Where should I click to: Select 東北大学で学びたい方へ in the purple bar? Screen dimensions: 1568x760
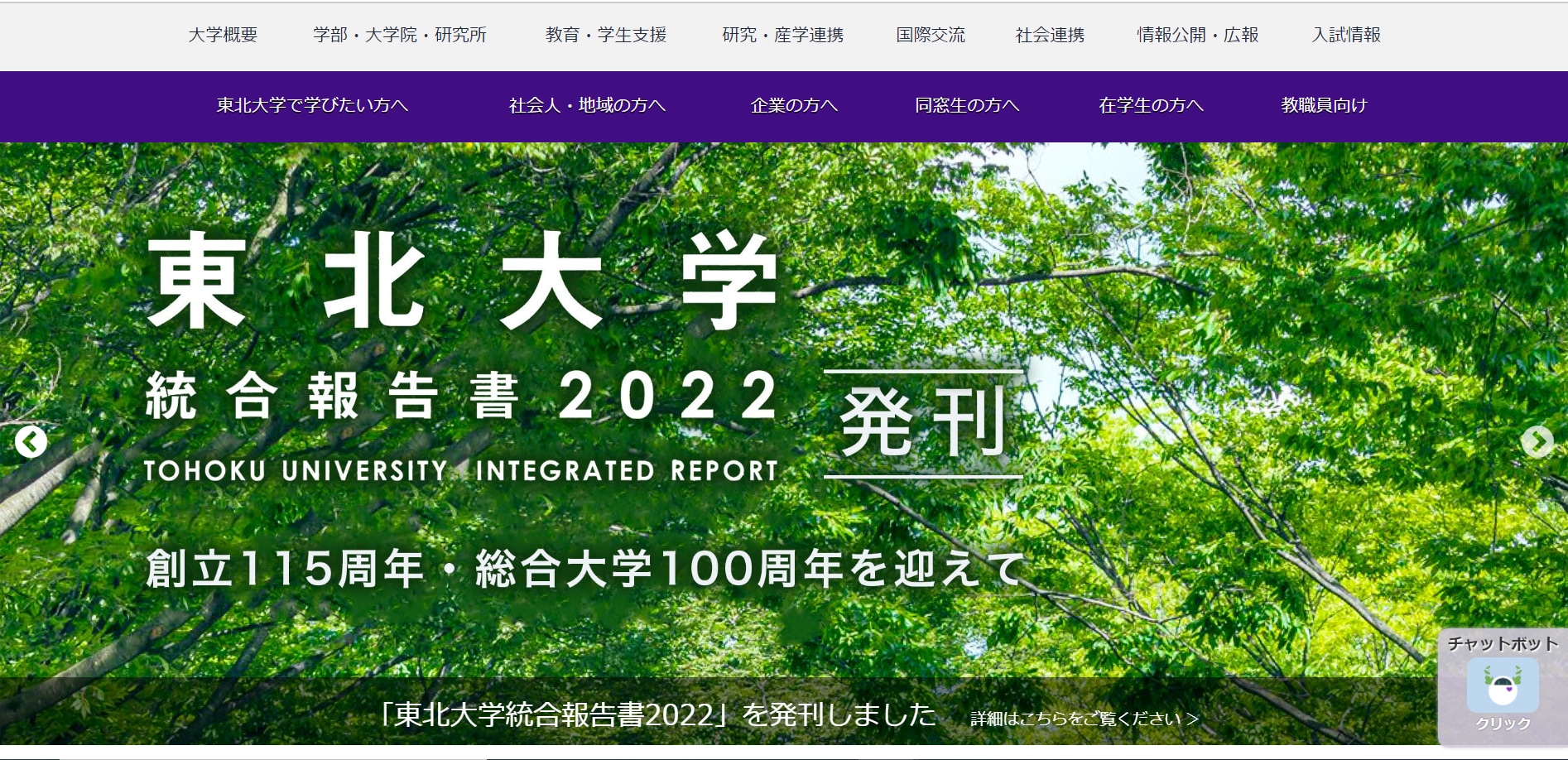(x=312, y=105)
